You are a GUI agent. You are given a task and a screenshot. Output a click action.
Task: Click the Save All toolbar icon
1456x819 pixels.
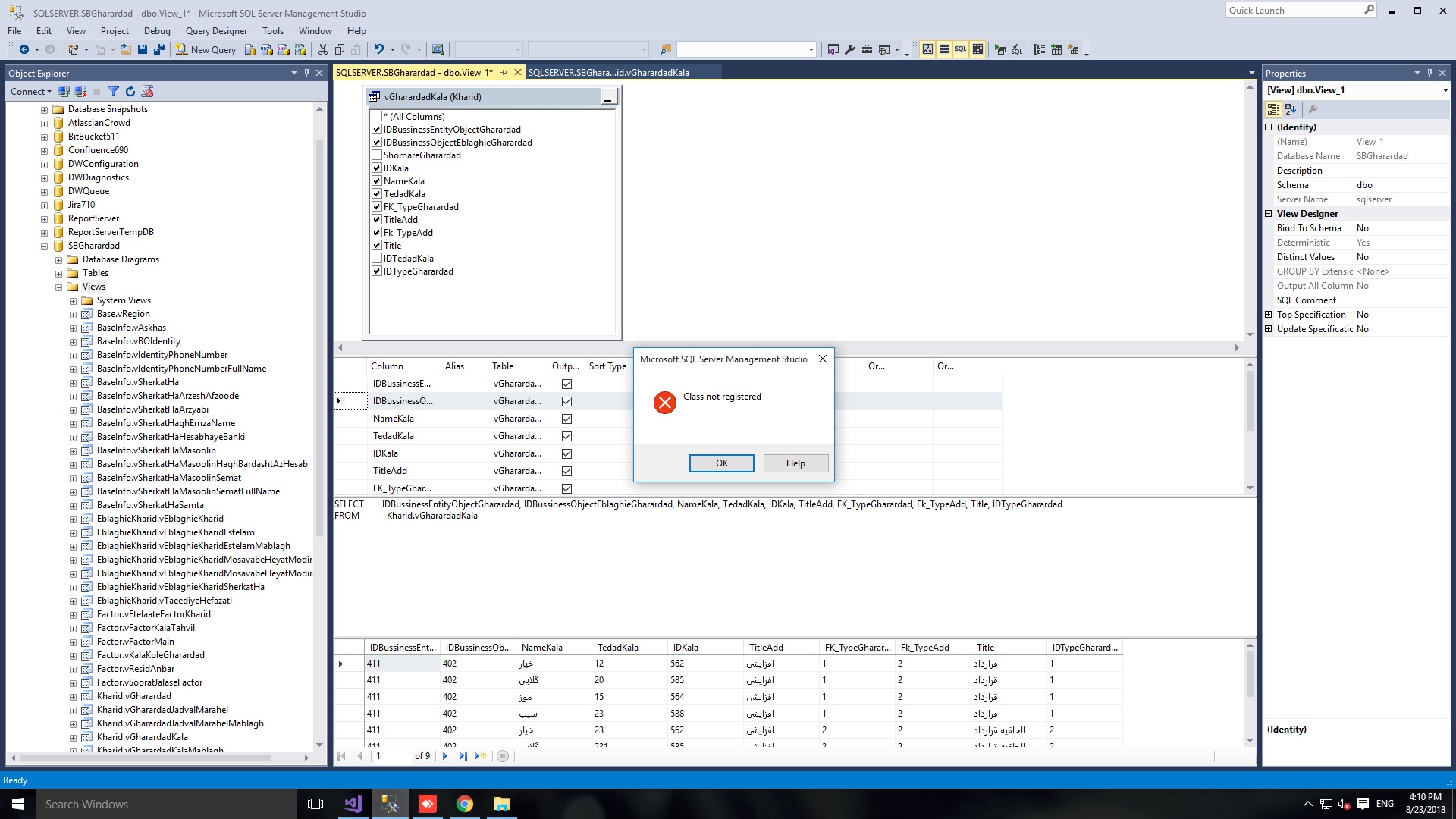[159, 50]
